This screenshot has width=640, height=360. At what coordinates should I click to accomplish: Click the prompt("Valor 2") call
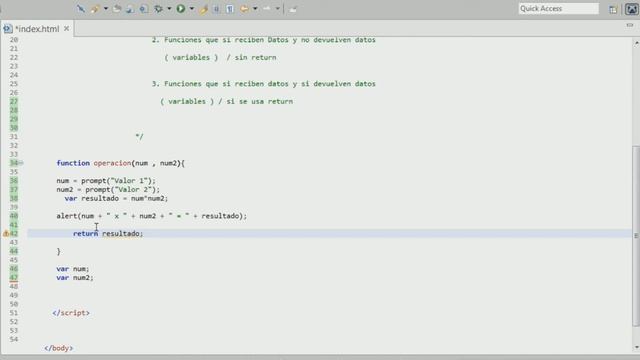[122, 190]
